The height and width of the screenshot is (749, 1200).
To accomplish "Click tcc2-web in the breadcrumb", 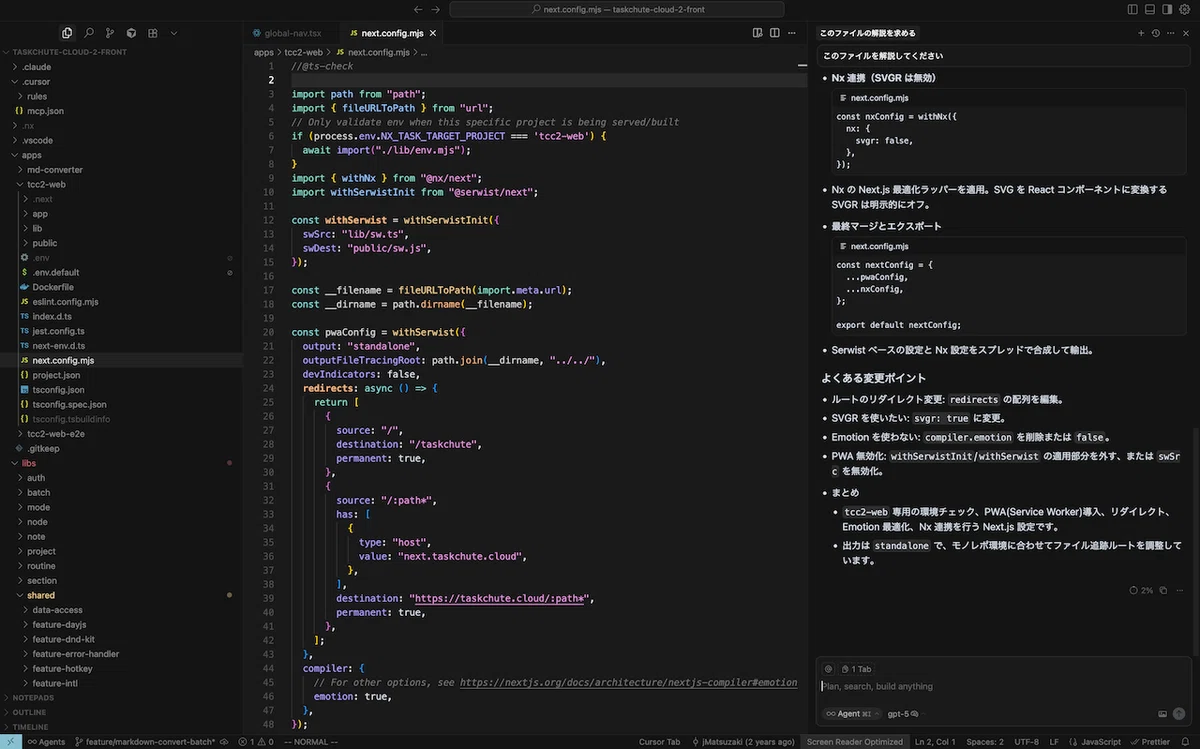I will click(303, 52).
